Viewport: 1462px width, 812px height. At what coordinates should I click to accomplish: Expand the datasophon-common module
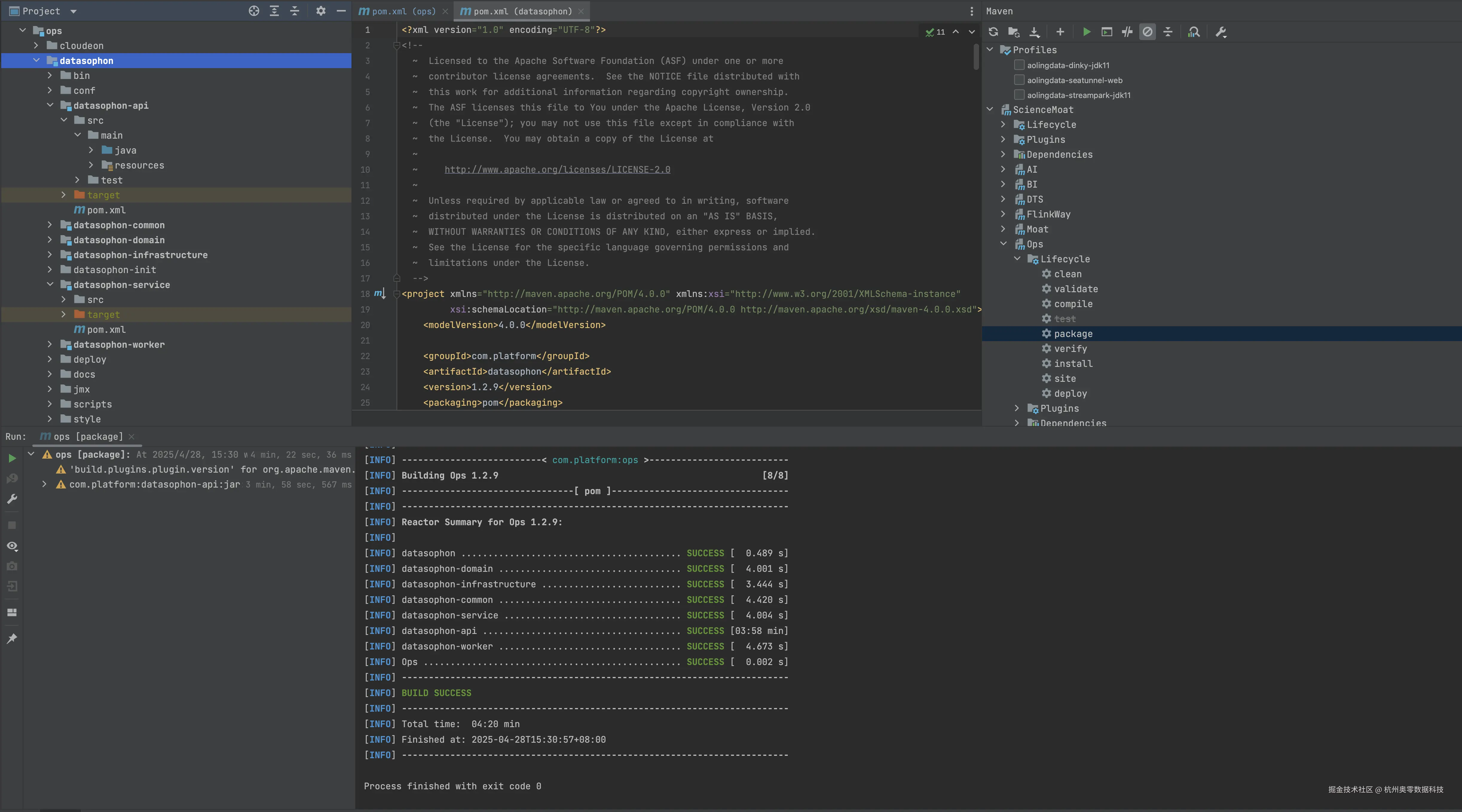(x=50, y=225)
